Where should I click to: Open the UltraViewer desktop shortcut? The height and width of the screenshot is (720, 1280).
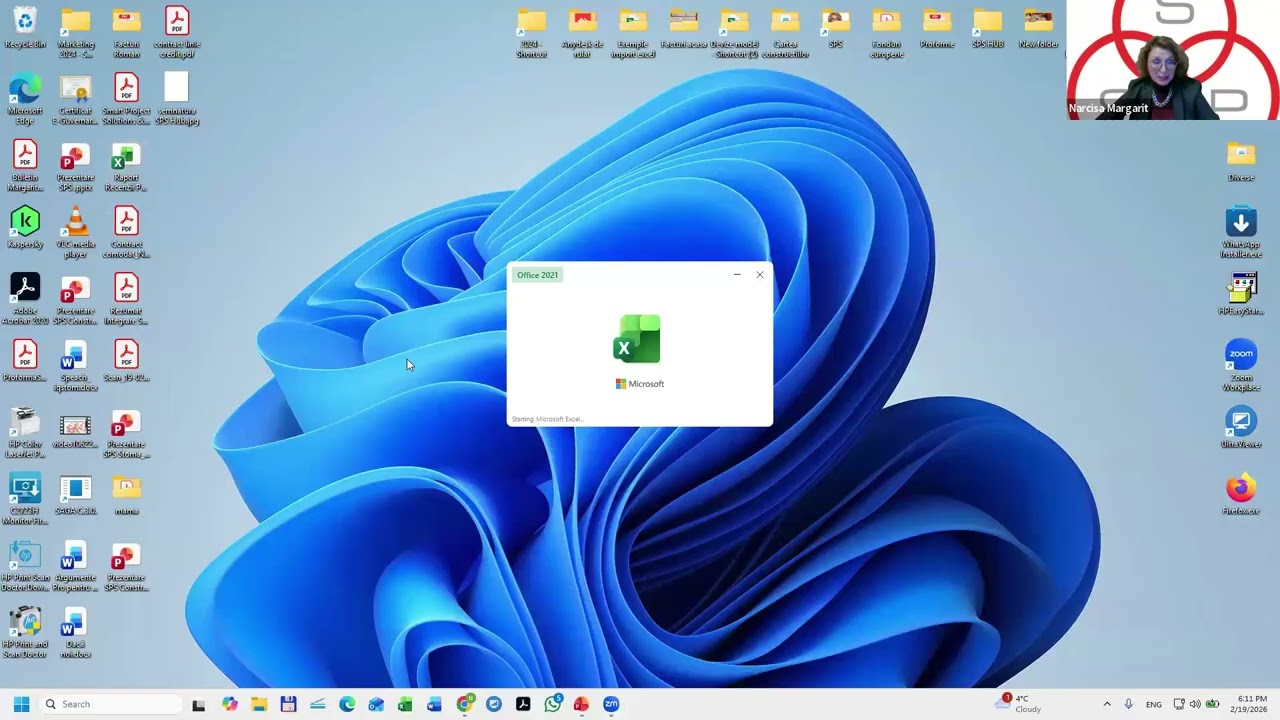coord(1241,428)
